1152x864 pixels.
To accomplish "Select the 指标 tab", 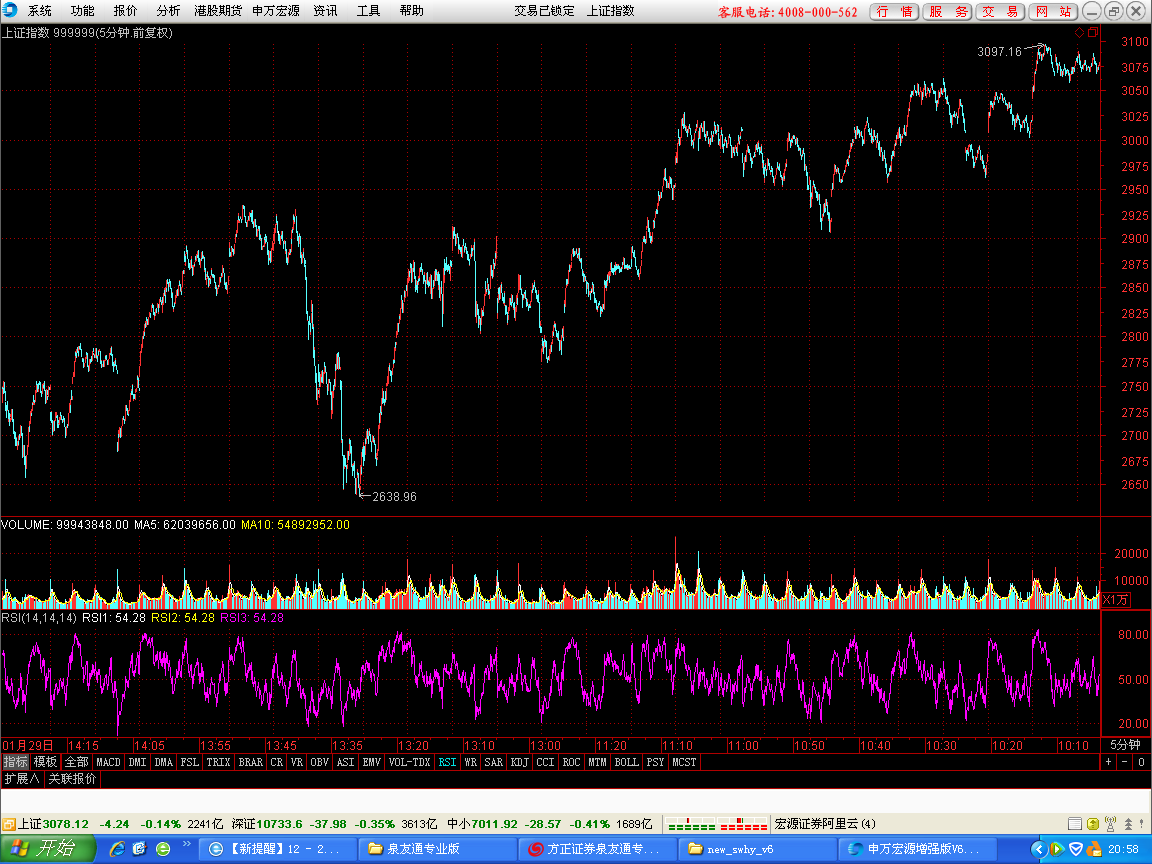I will coord(15,762).
